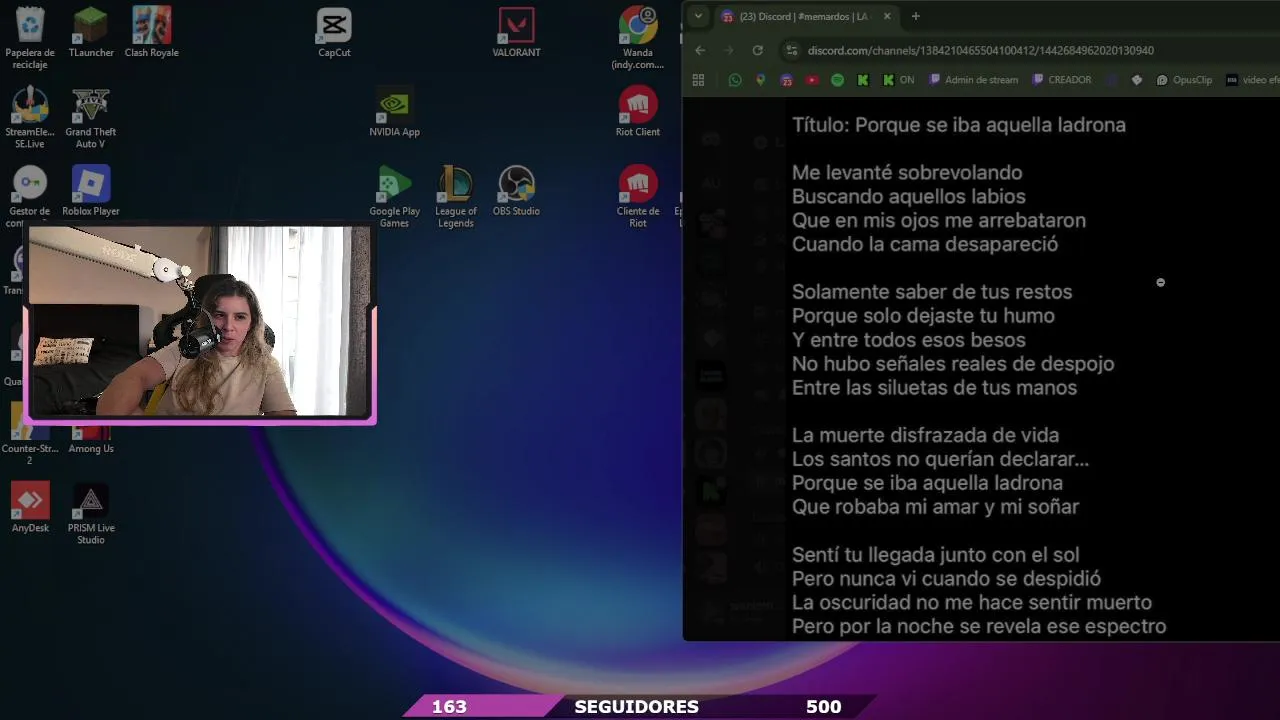Image resolution: width=1280 pixels, height=720 pixels.
Task: Launch Among Us from the desktop
Action: [x=91, y=440]
